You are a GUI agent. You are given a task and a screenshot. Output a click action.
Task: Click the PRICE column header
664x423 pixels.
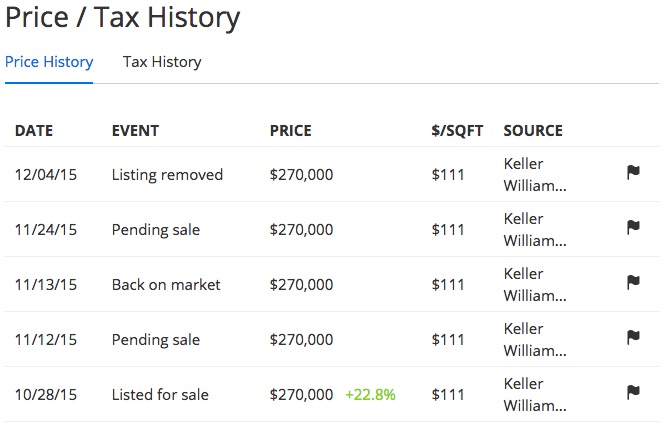(x=291, y=130)
